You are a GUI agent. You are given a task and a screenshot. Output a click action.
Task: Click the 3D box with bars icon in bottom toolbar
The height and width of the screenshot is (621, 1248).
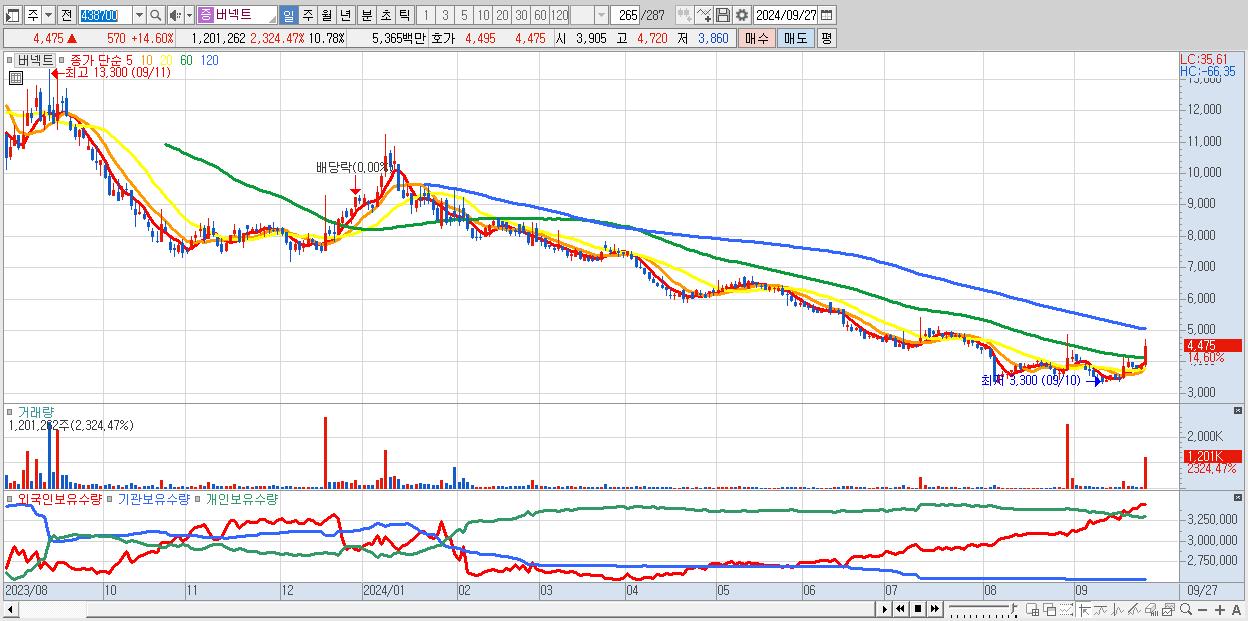[1151, 609]
